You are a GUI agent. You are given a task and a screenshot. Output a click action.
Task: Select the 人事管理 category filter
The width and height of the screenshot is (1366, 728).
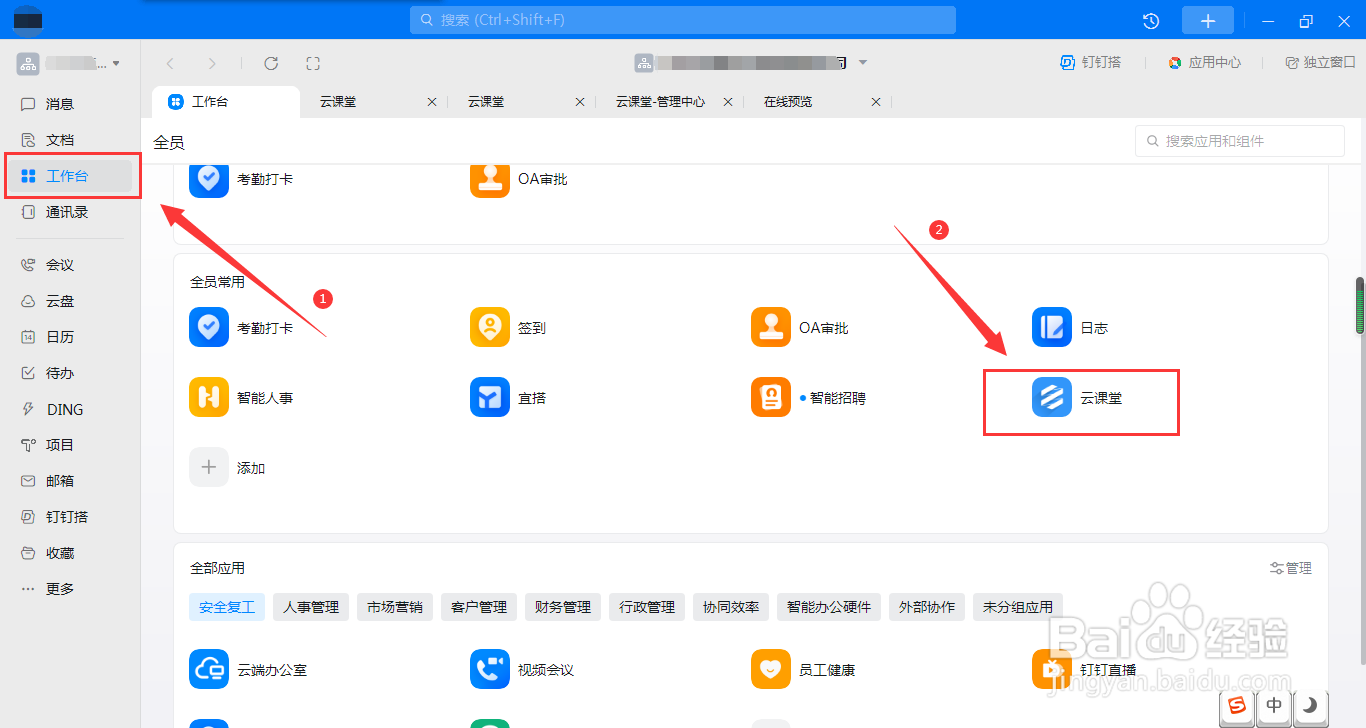click(311, 607)
